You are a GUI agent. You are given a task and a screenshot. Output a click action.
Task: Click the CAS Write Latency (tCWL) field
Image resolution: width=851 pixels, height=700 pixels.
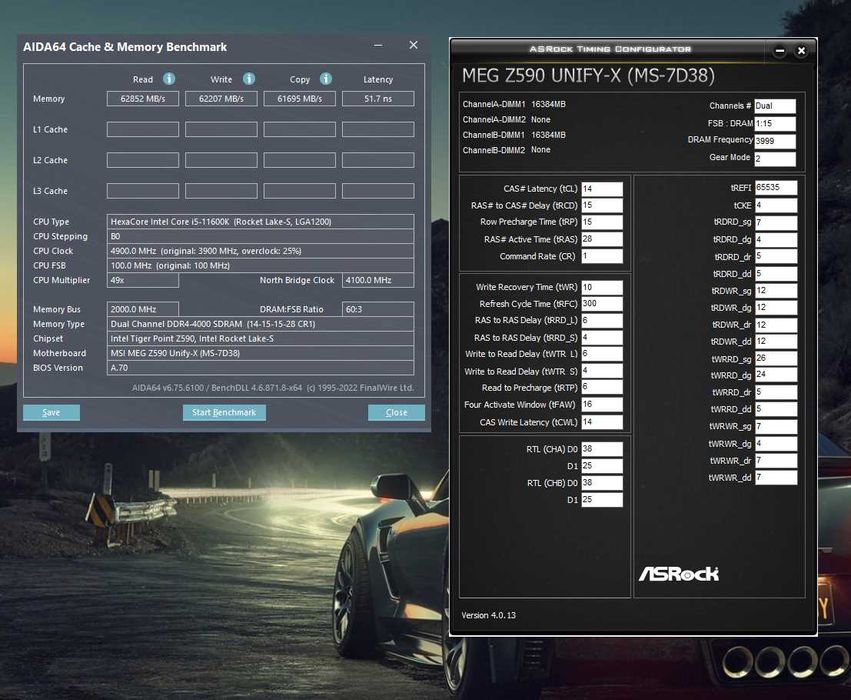coord(602,422)
